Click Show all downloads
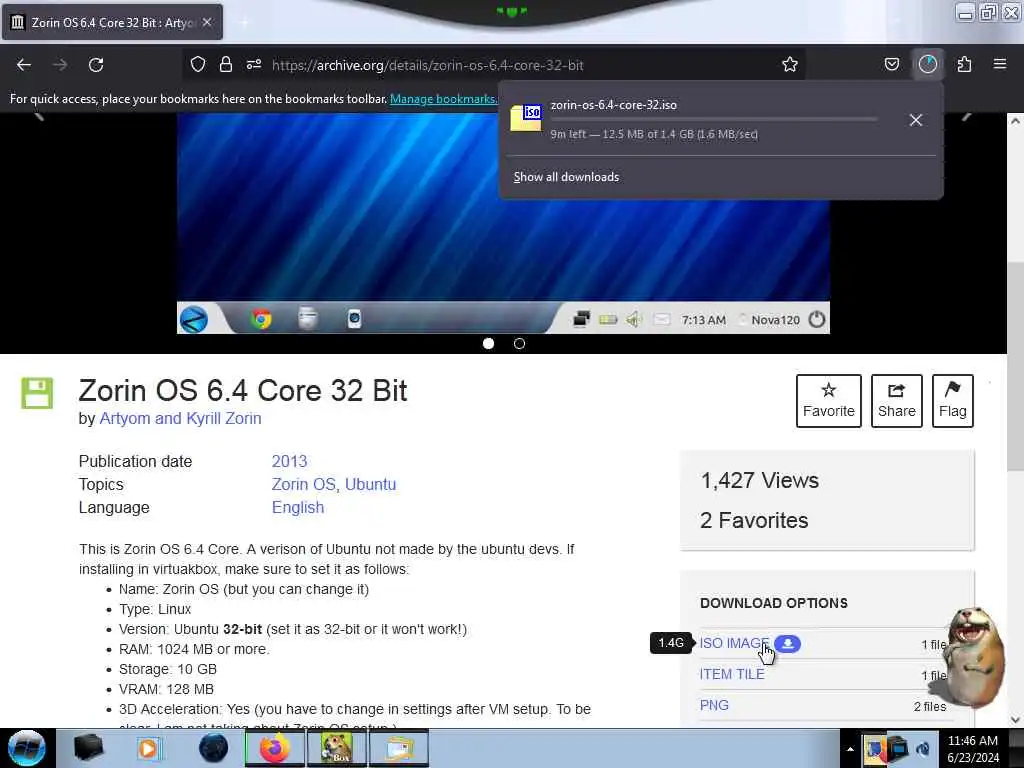Image resolution: width=1024 pixels, height=768 pixels. [566, 177]
